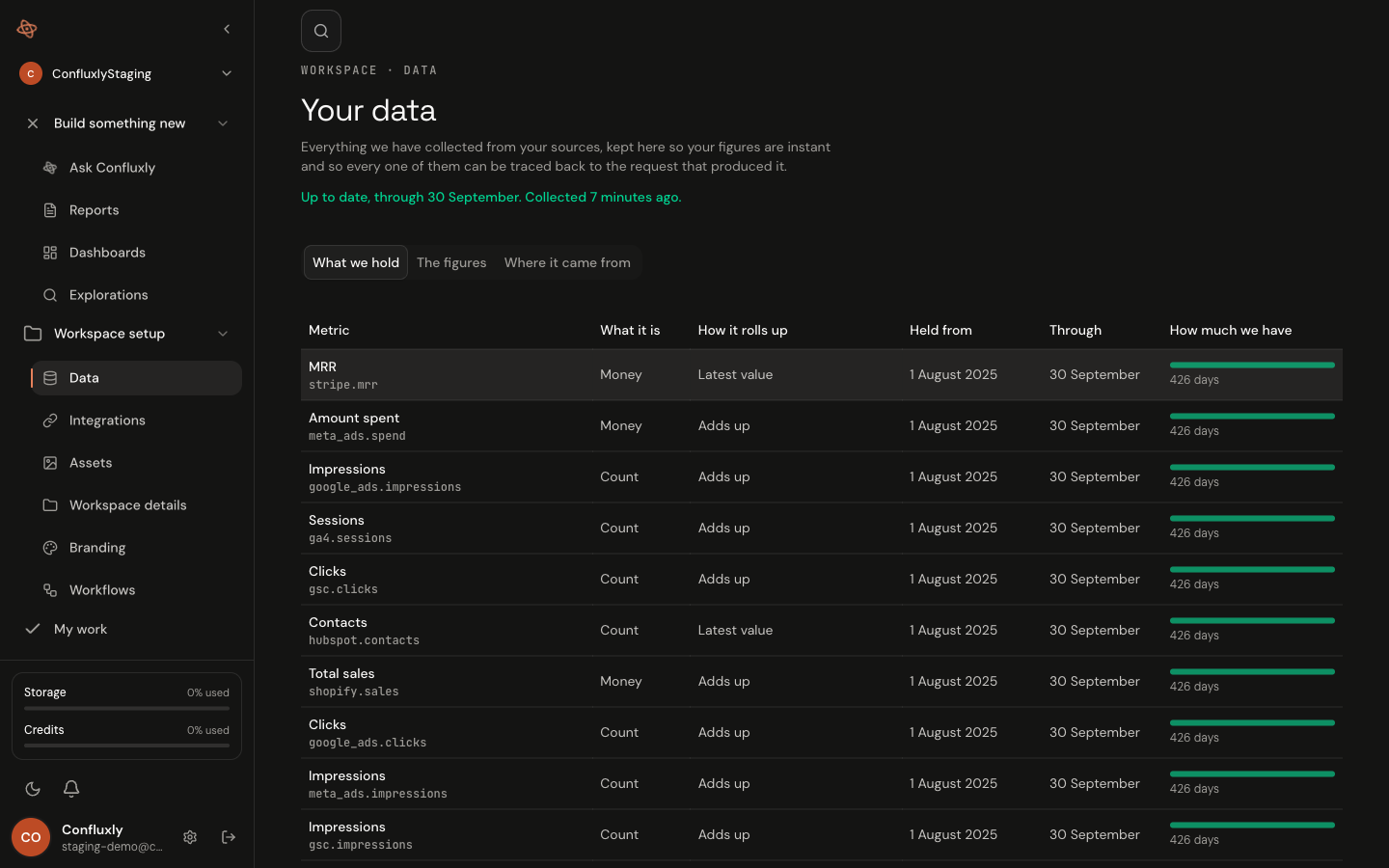Click Total sales shopify.sales row
The image size is (1389, 868).
(x=822, y=682)
